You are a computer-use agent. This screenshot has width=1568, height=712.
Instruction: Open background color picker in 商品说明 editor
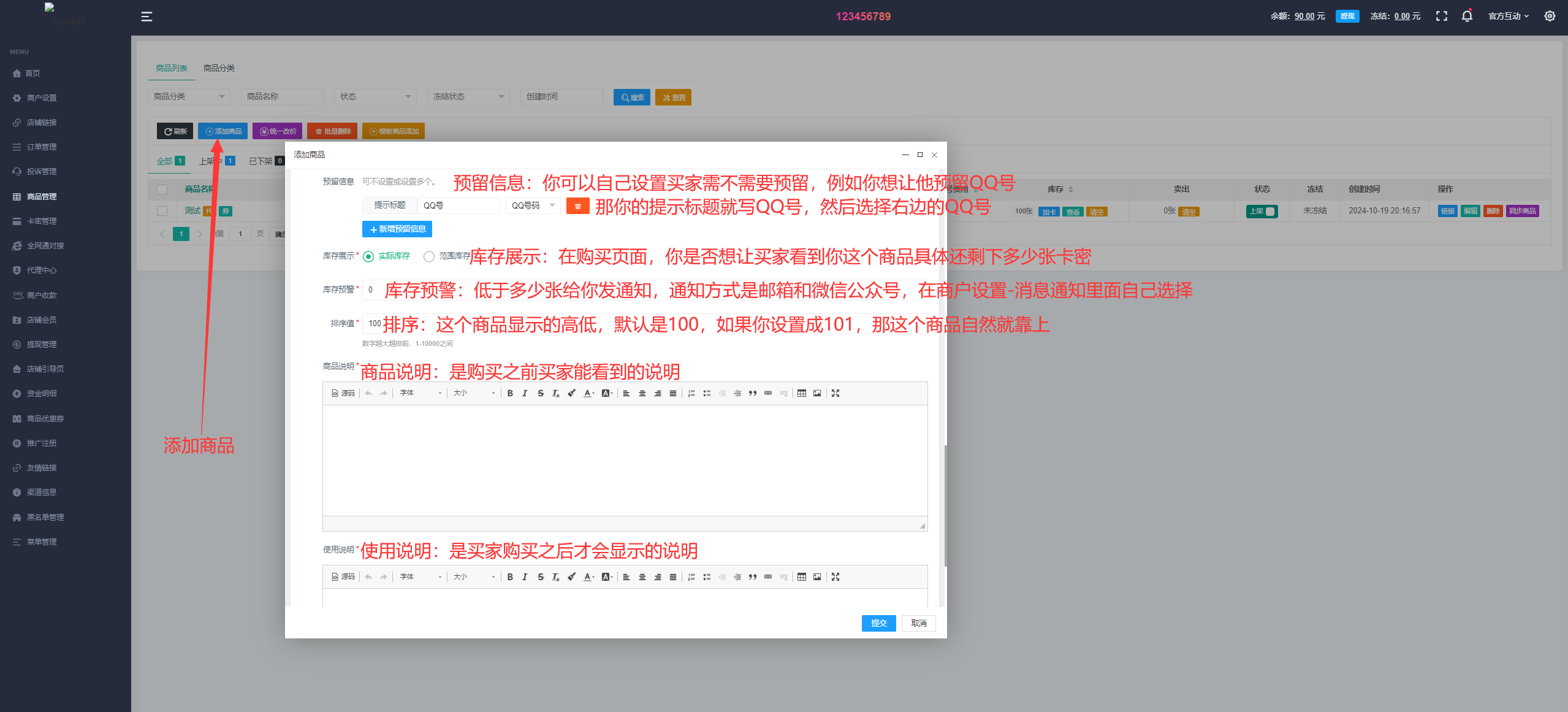[x=607, y=393]
